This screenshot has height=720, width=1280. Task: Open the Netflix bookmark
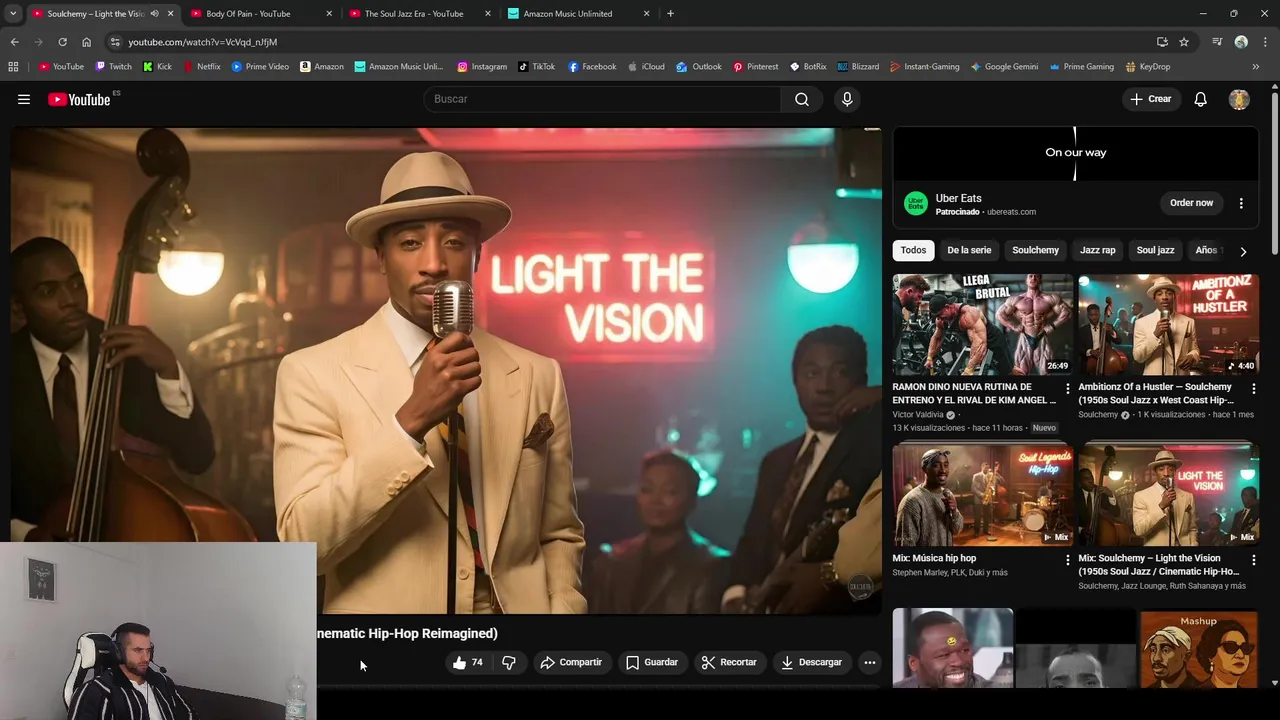pyautogui.click(x=202, y=67)
